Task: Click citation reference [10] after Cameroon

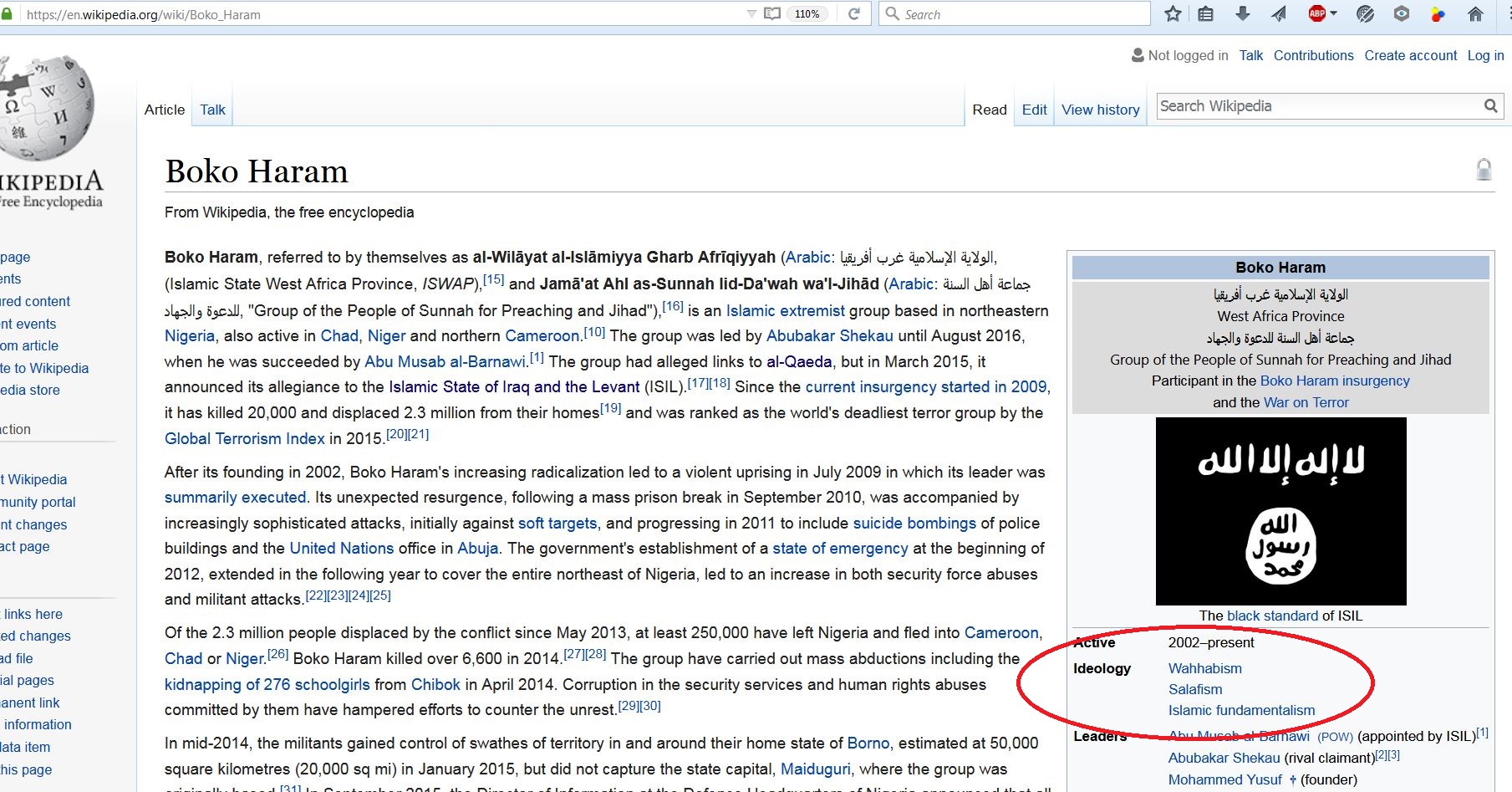Action: (x=594, y=331)
